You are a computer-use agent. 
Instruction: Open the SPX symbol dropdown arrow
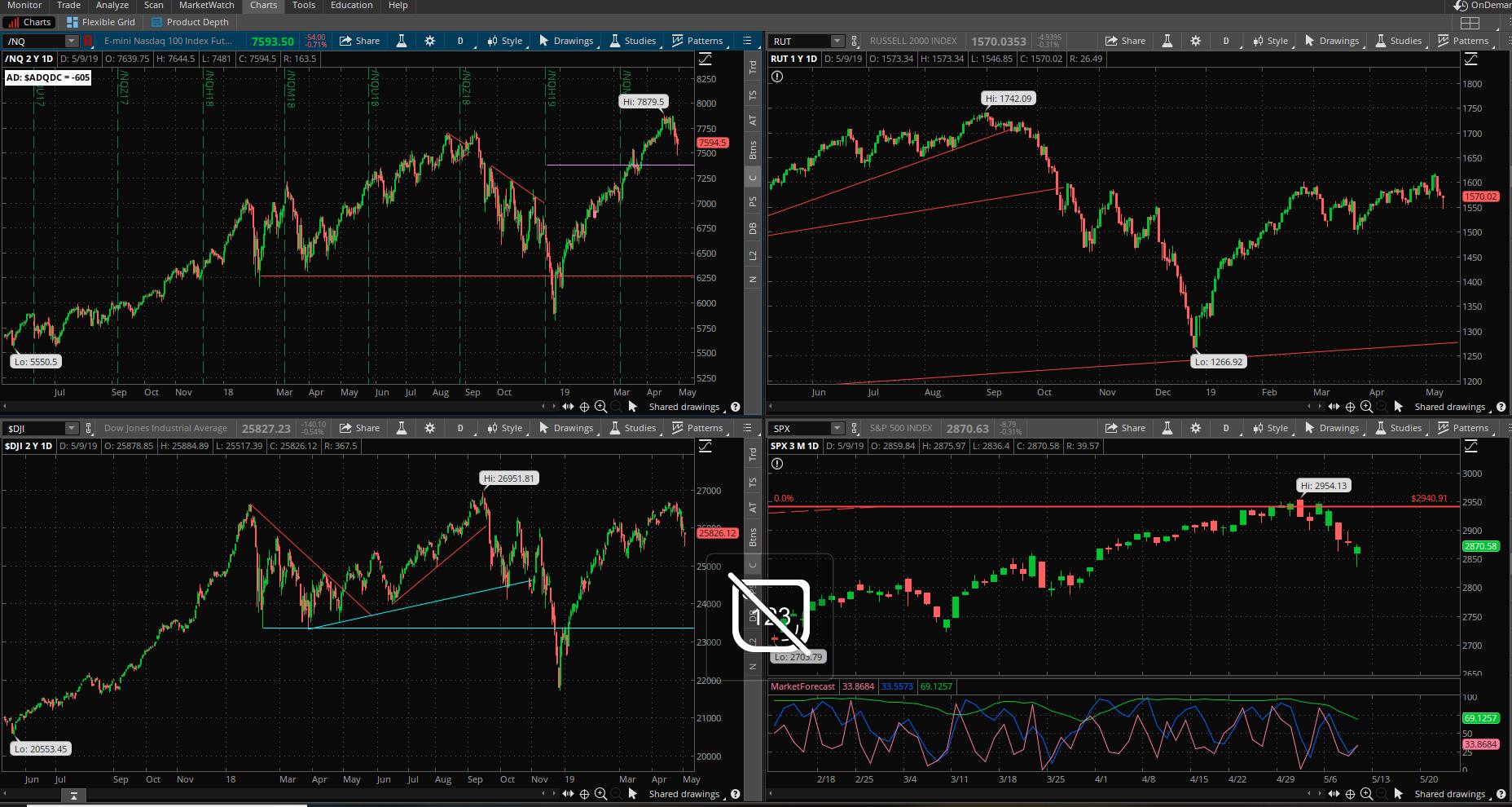[837, 428]
